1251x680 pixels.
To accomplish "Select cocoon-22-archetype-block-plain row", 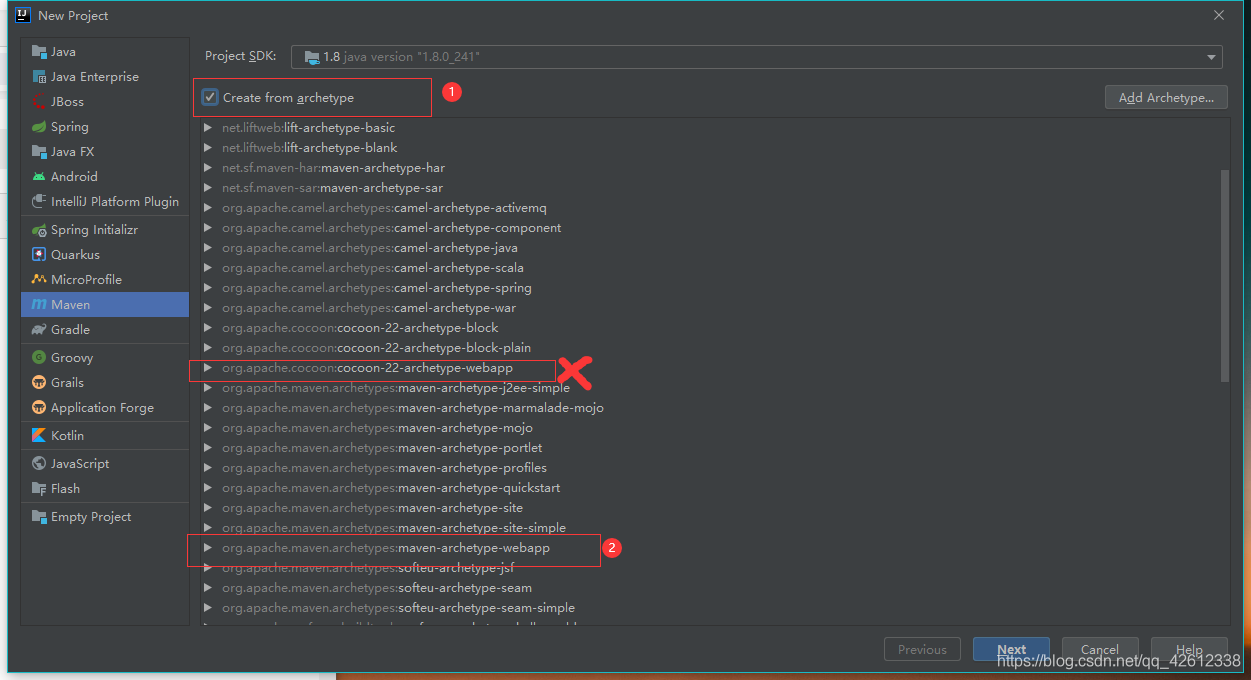I will coord(709,348).
